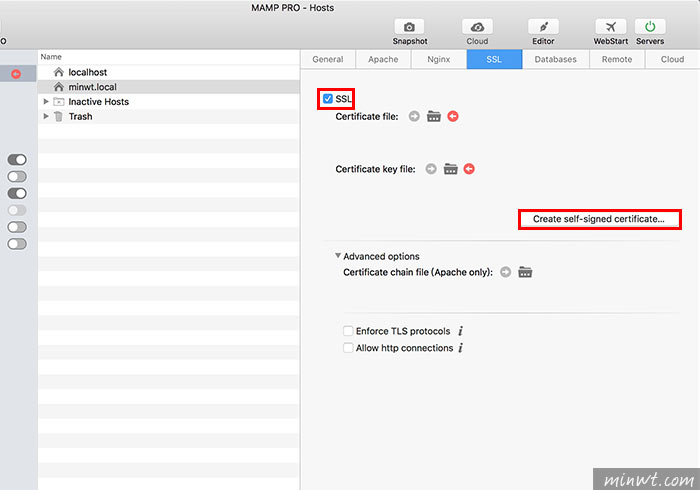
Task: Open the Databases tab
Action: tap(555, 59)
